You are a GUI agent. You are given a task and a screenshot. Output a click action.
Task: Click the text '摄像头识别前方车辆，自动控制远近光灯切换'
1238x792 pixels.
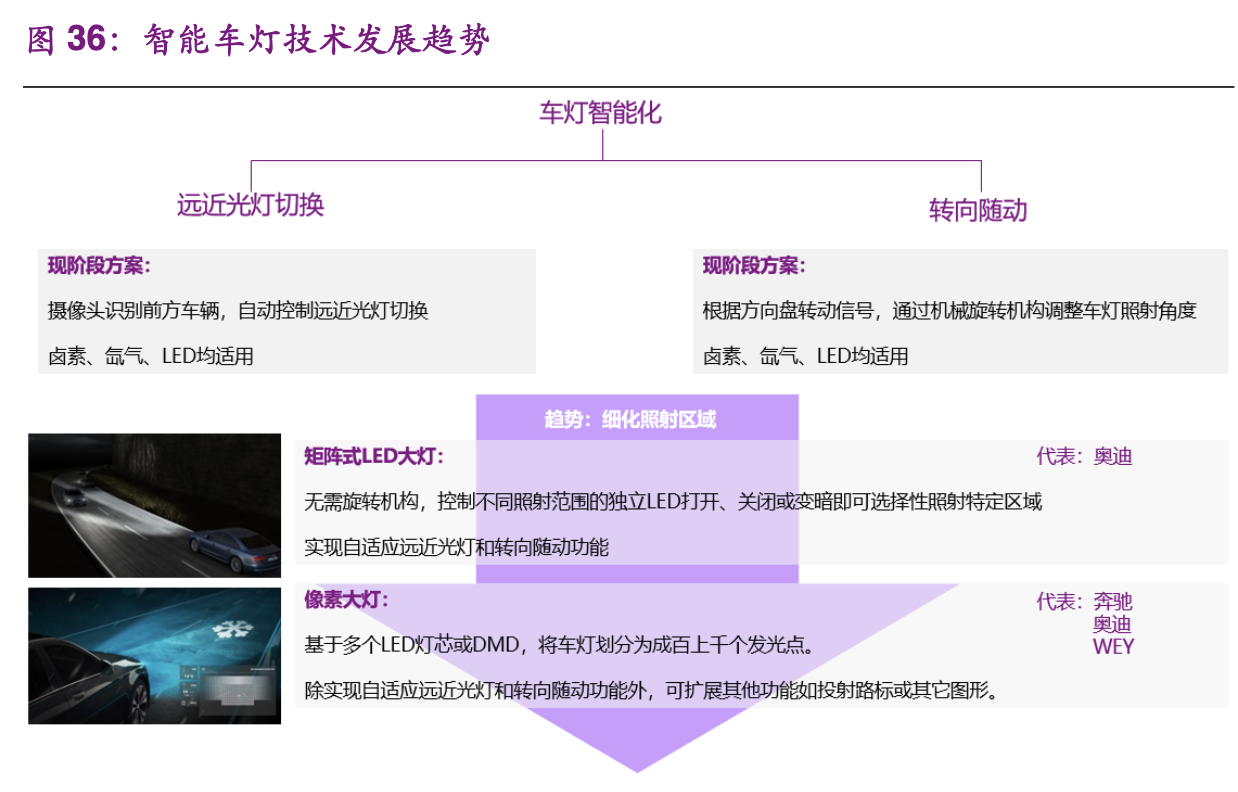tap(238, 311)
